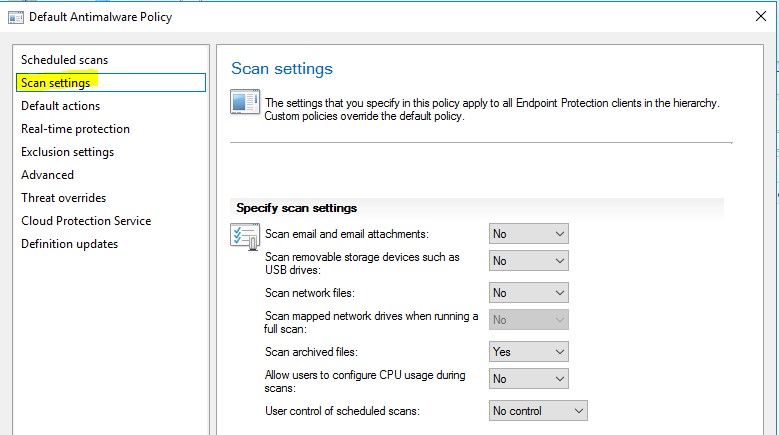
Task: Open Scan archived files dropdown
Action: (x=528, y=352)
